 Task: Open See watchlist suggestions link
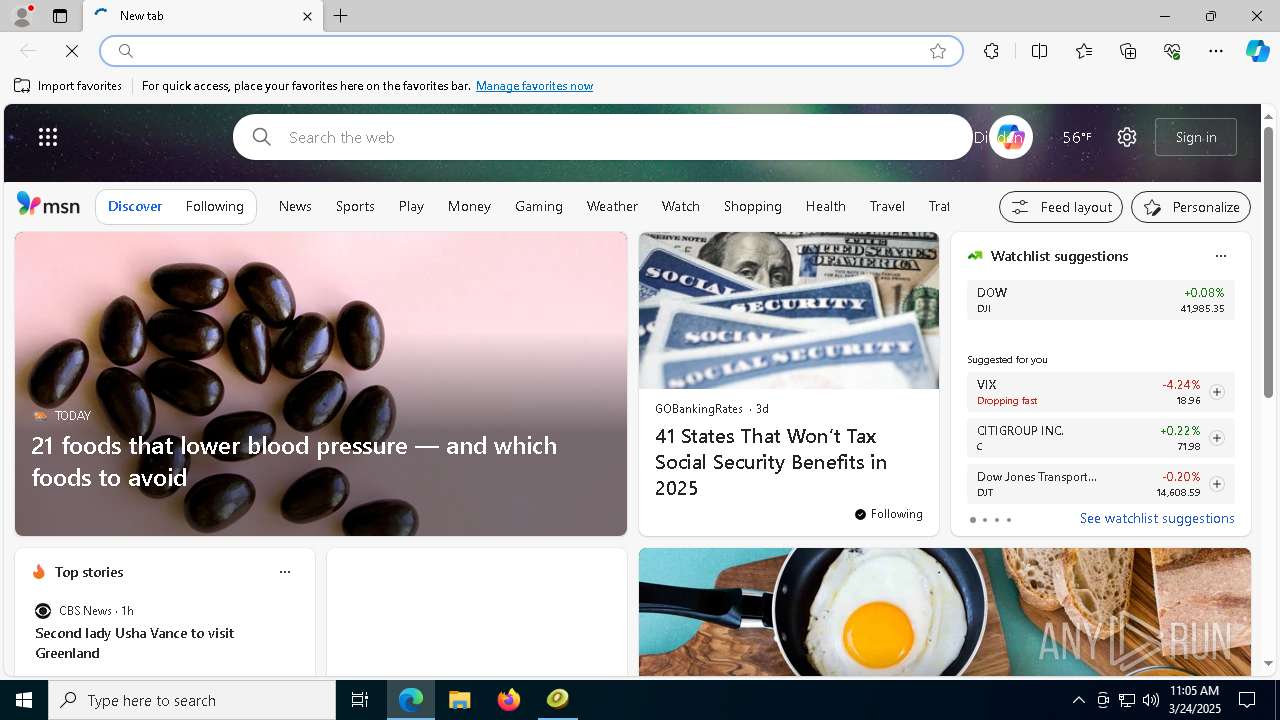click(x=1157, y=518)
